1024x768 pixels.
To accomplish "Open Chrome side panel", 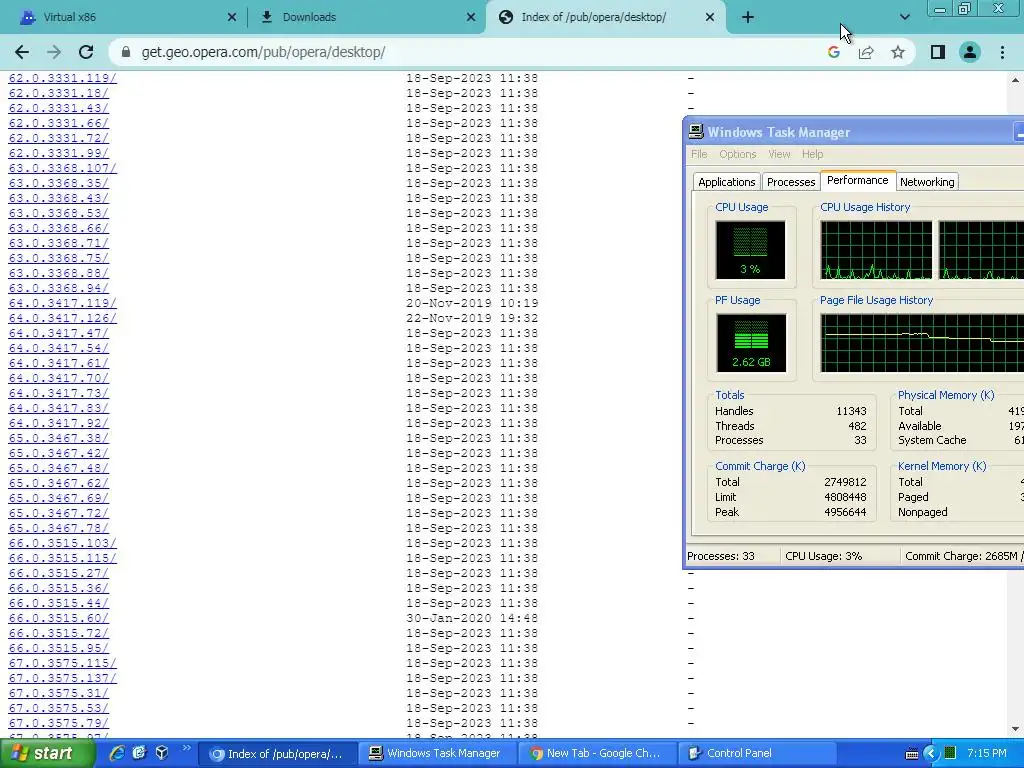I will [x=938, y=52].
